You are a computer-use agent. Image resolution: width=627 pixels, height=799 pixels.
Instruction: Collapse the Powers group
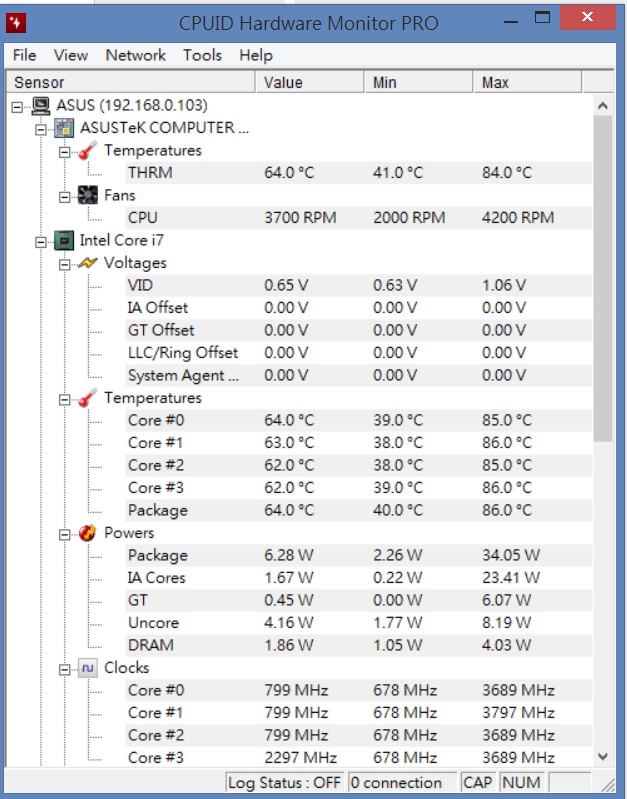(x=64, y=535)
